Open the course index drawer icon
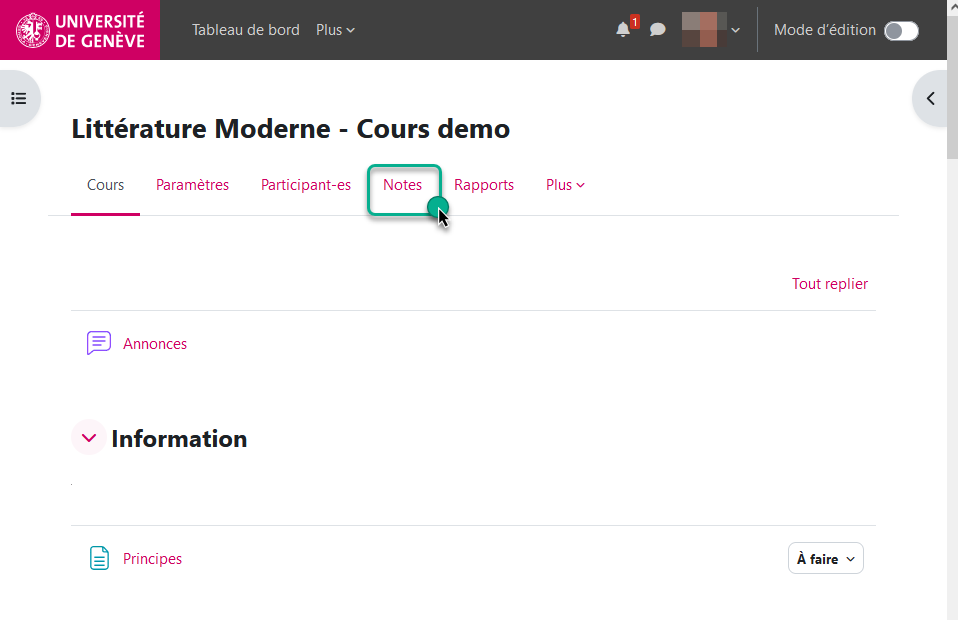 pos(18,98)
